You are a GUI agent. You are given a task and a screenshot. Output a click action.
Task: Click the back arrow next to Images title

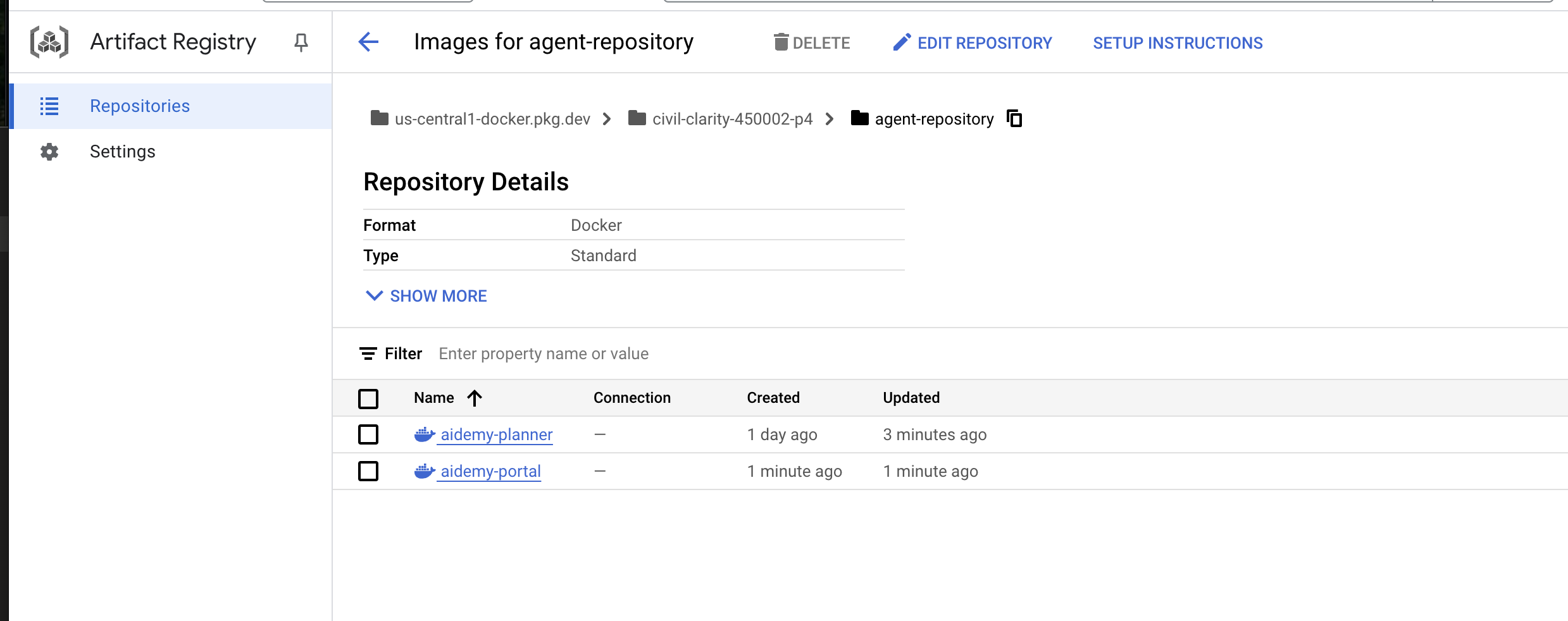click(x=368, y=42)
